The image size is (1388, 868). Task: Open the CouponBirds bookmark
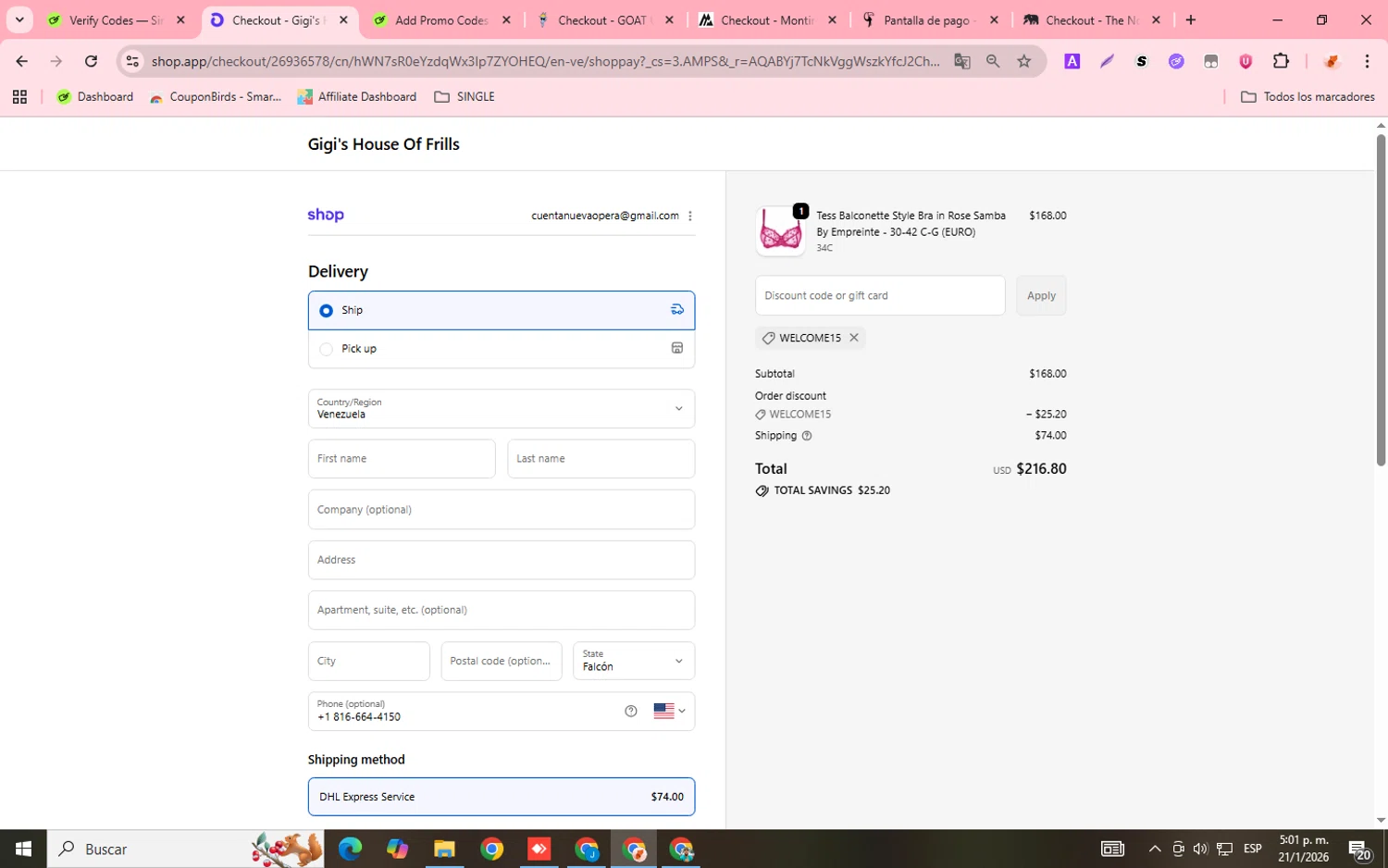(x=216, y=96)
